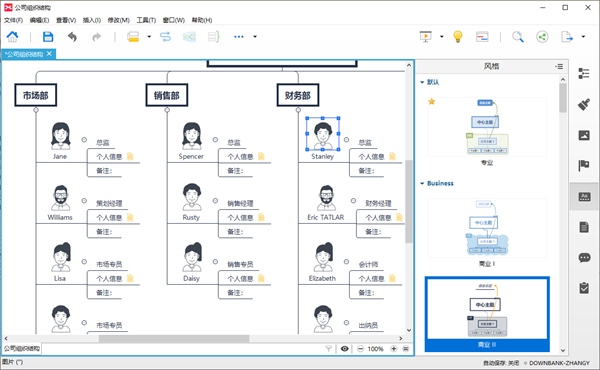
Task: Zoom out with the minus button
Action: (360, 349)
